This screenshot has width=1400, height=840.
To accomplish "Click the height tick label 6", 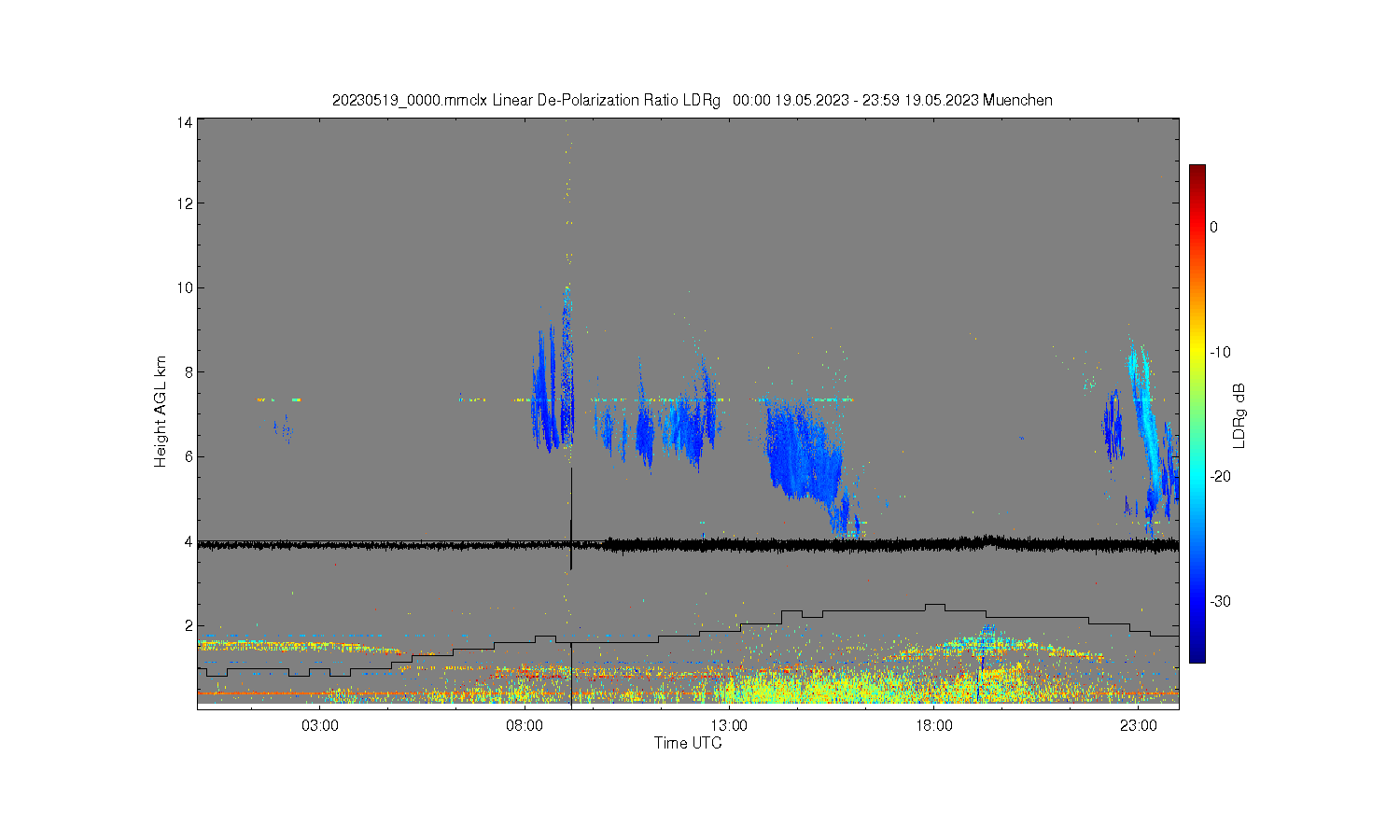I will click(189, 456).
